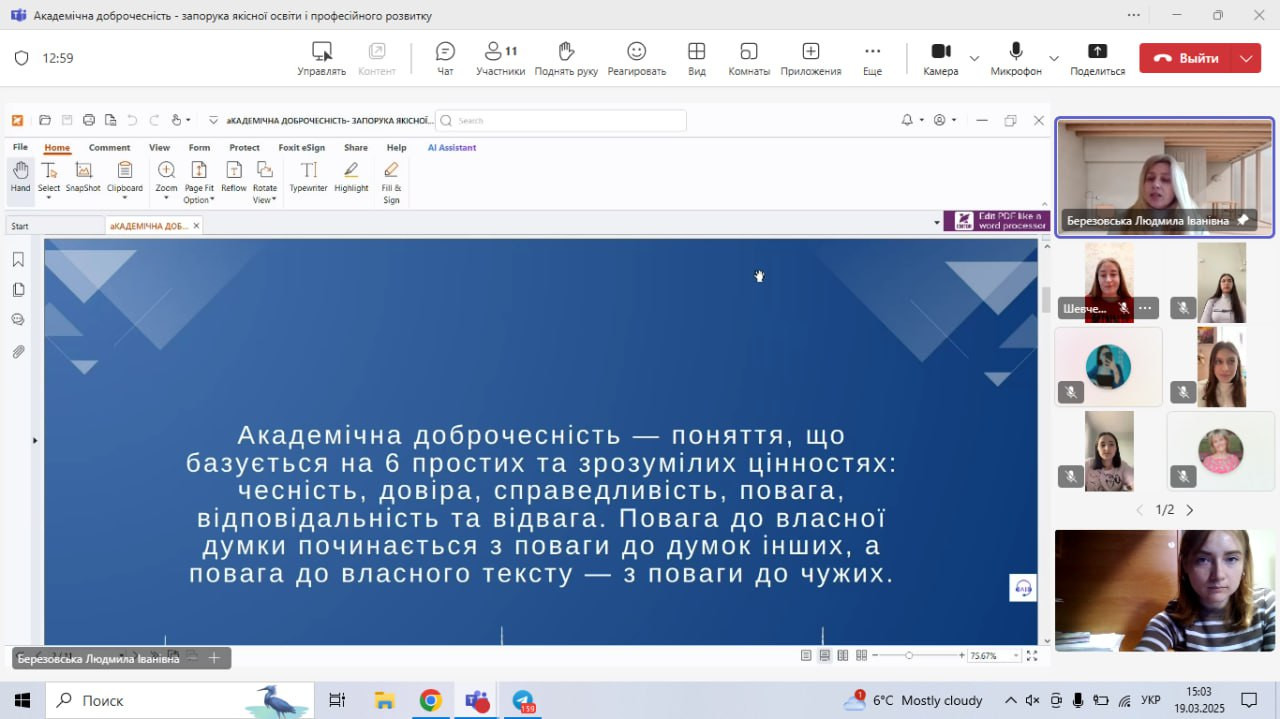
Task: Expand the camera options dropdown arrow
Action: point(974,58)
